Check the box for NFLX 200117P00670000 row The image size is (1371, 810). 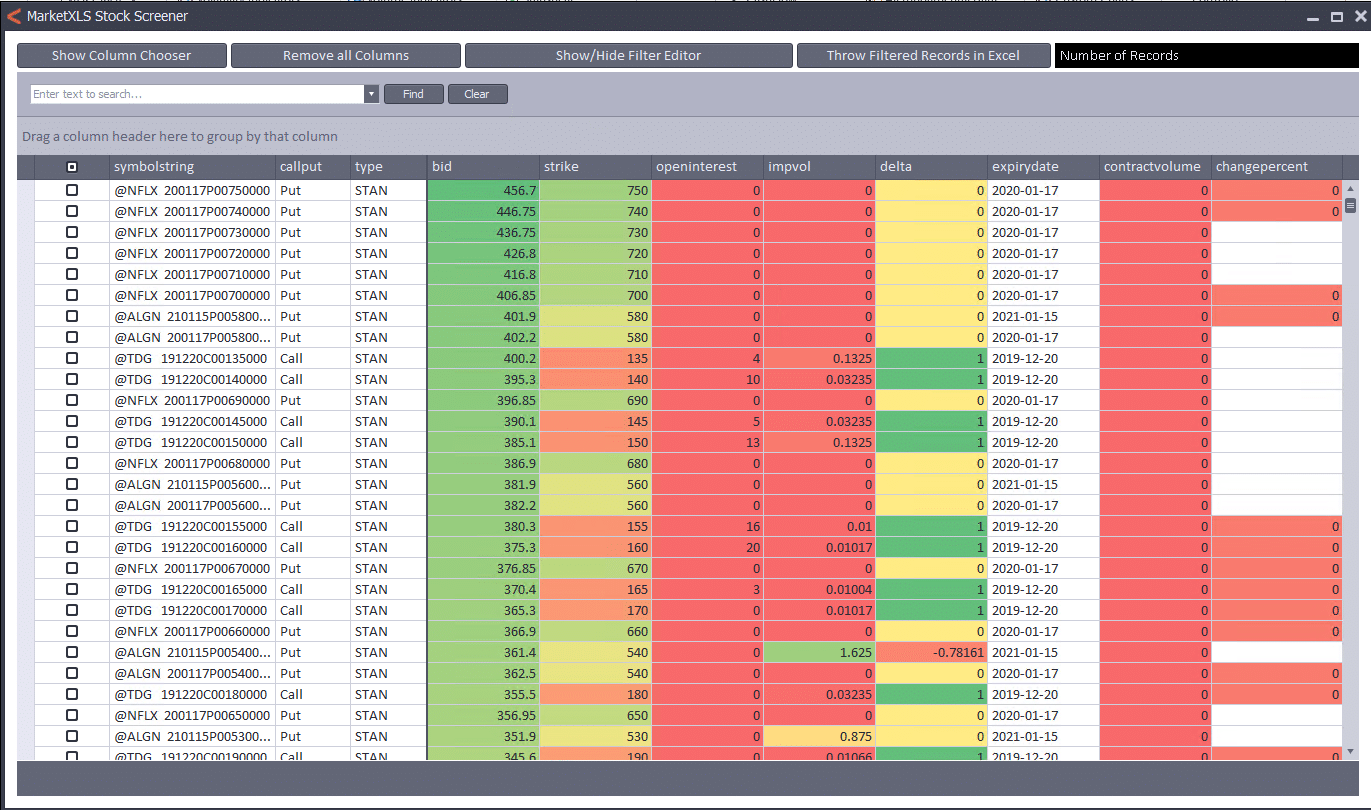[x=71, y=568]
